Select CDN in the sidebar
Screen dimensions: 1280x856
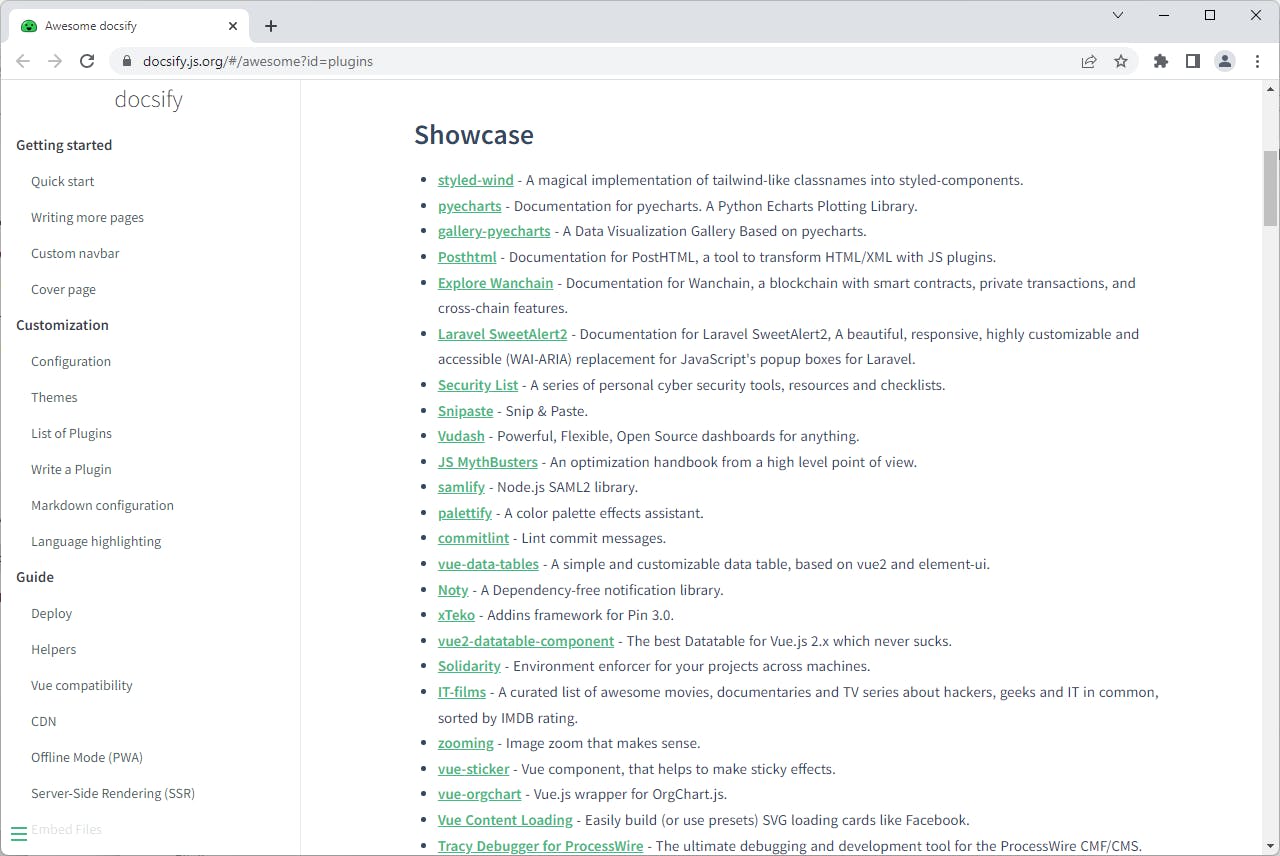coord(44,721)
